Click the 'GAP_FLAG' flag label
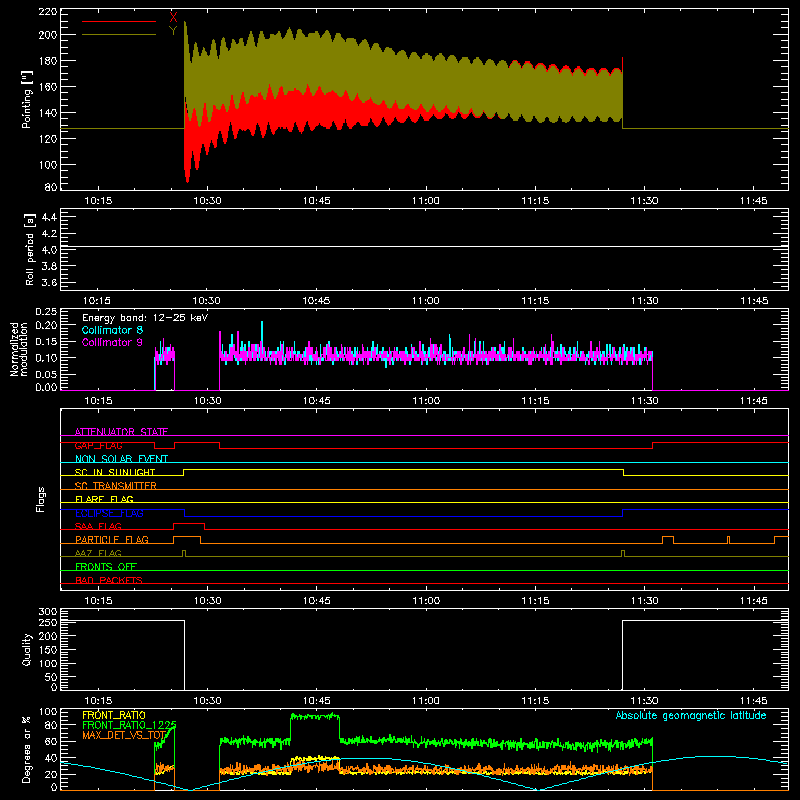This screenshot has width=800, height=800. [98, 445]
